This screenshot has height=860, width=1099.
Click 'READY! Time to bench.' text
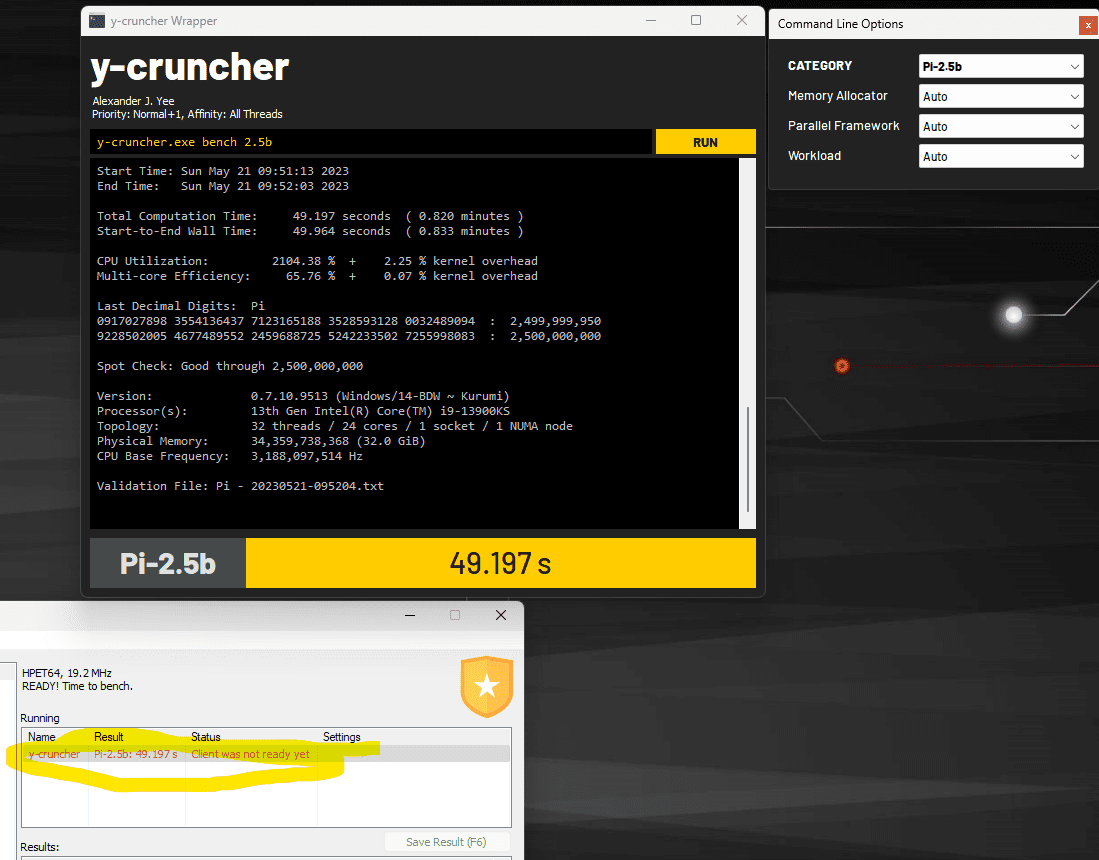pyautogui.click(x=77, y=686)
